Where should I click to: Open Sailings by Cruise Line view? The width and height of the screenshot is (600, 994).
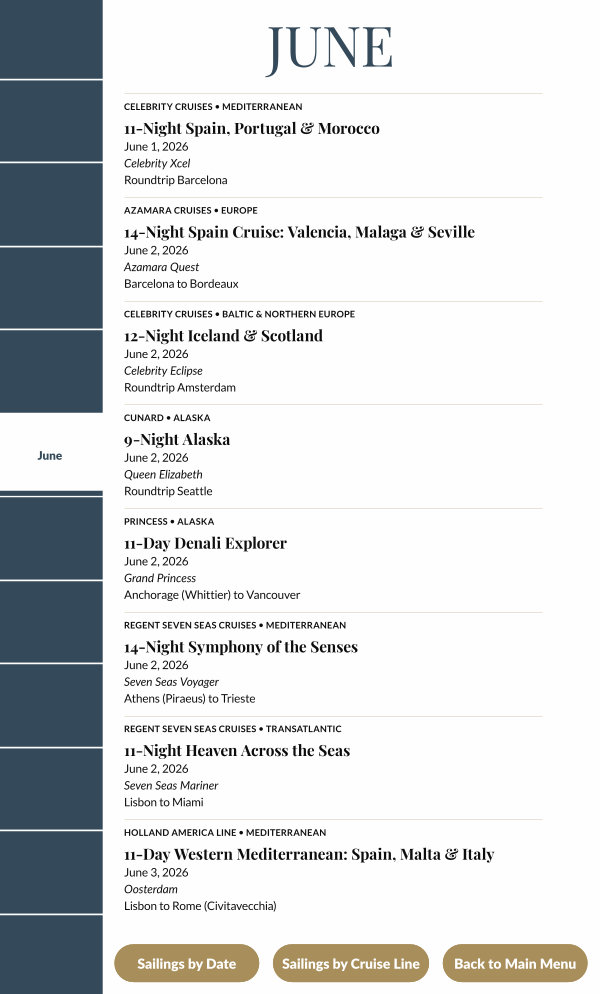point(351,964)
